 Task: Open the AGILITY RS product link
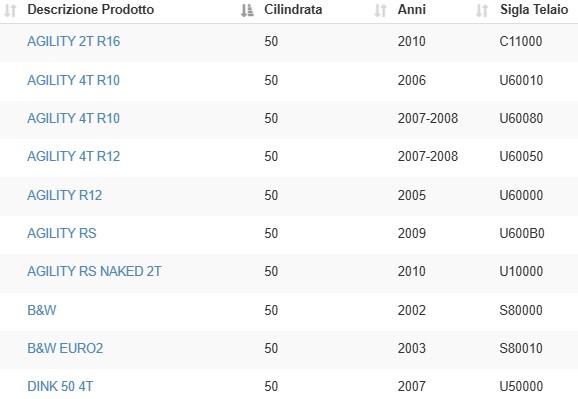(62, 233)
